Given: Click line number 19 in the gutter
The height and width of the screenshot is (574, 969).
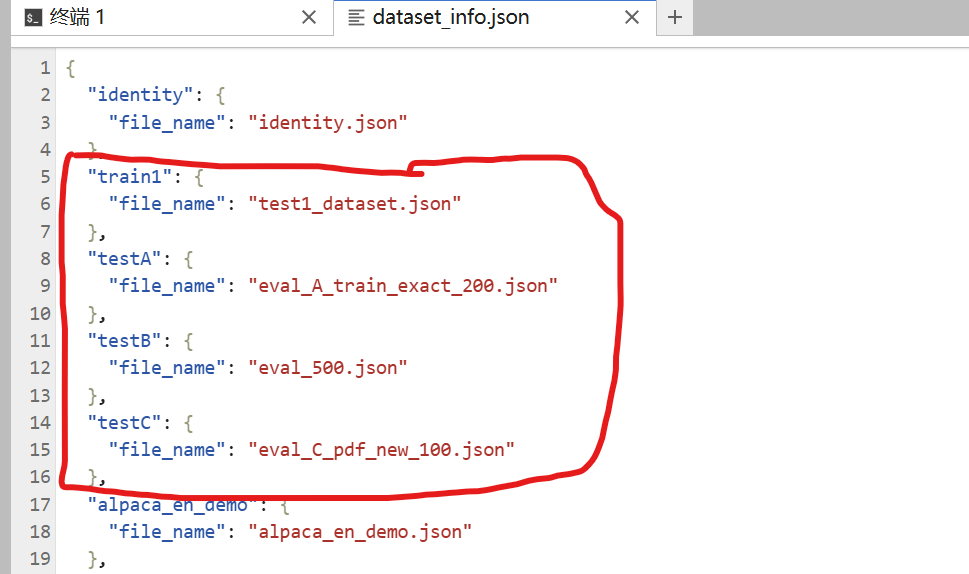Looking at the screenshot, I should (40, 559).
